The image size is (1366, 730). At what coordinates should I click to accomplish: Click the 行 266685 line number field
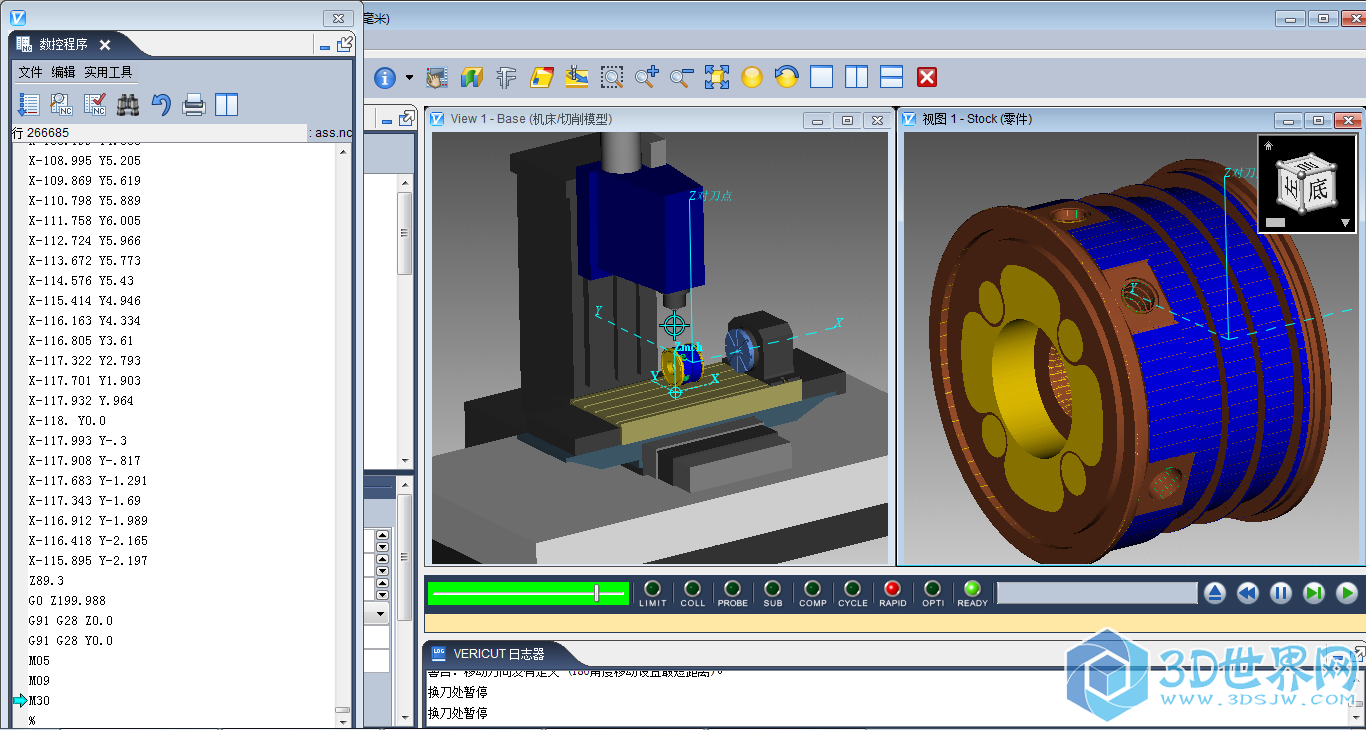point(159,132)
